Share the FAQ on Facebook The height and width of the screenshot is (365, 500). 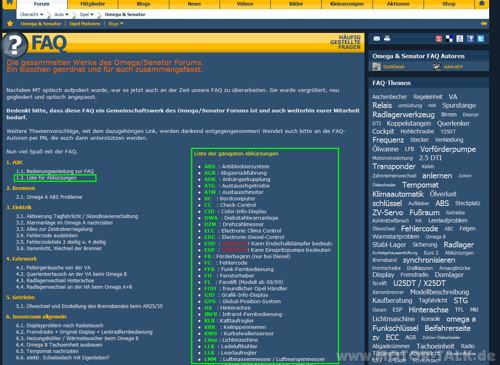pyautogui.click(x=470, y=39)
